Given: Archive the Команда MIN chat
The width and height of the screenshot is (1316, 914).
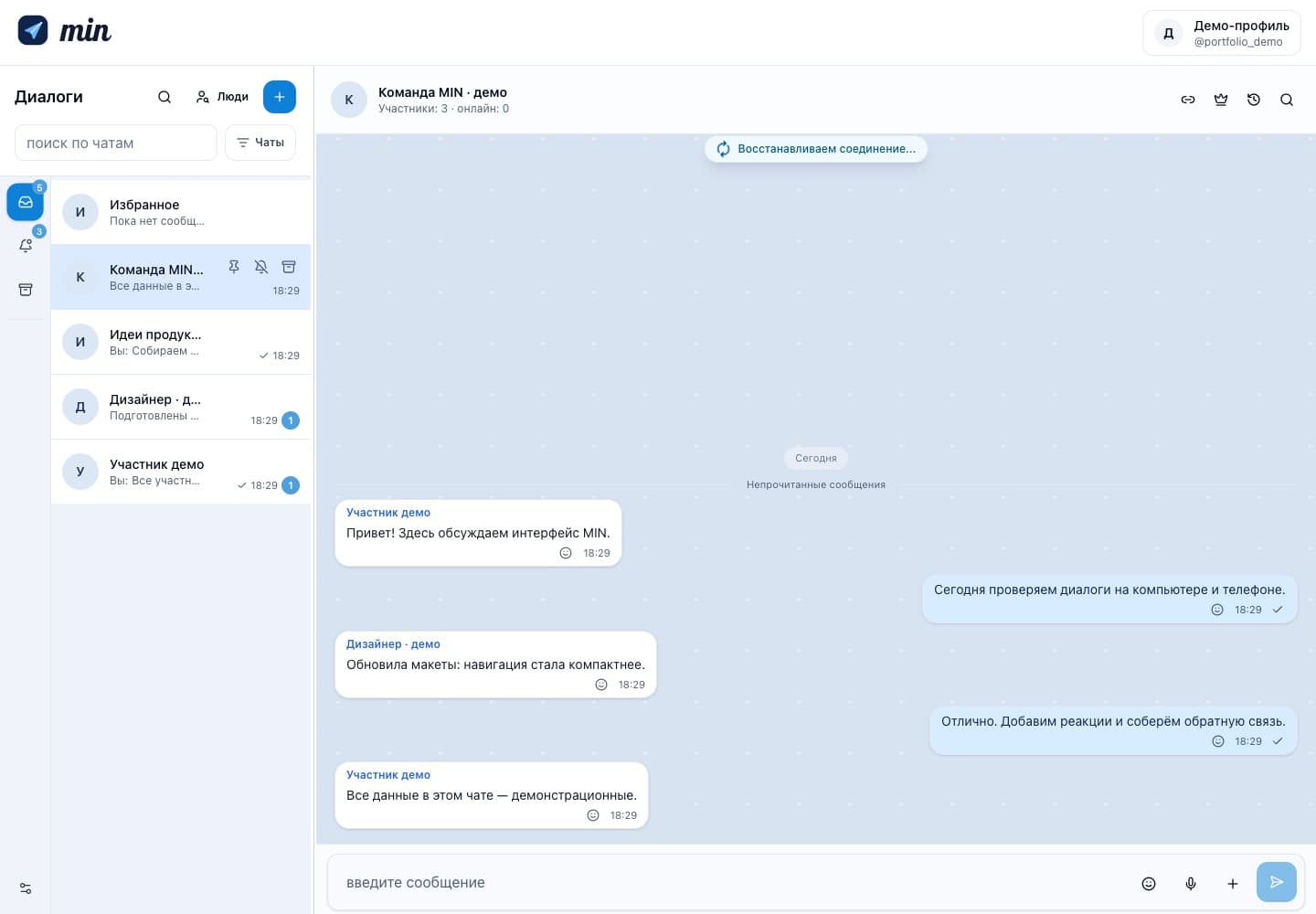Looking at the screenshot, I should [289, 267].
